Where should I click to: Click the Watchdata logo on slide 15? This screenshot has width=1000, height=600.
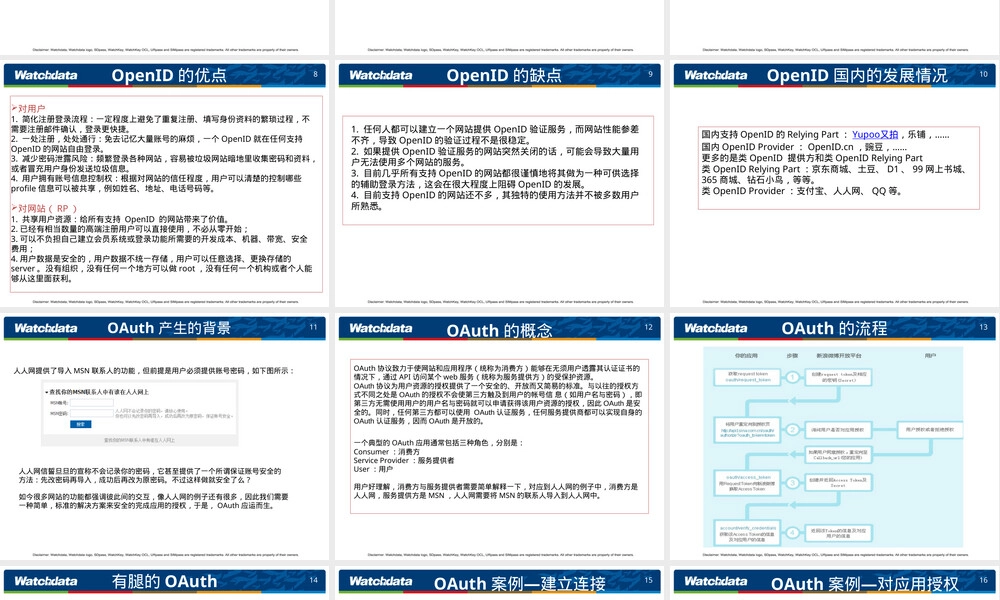[381, 582]
